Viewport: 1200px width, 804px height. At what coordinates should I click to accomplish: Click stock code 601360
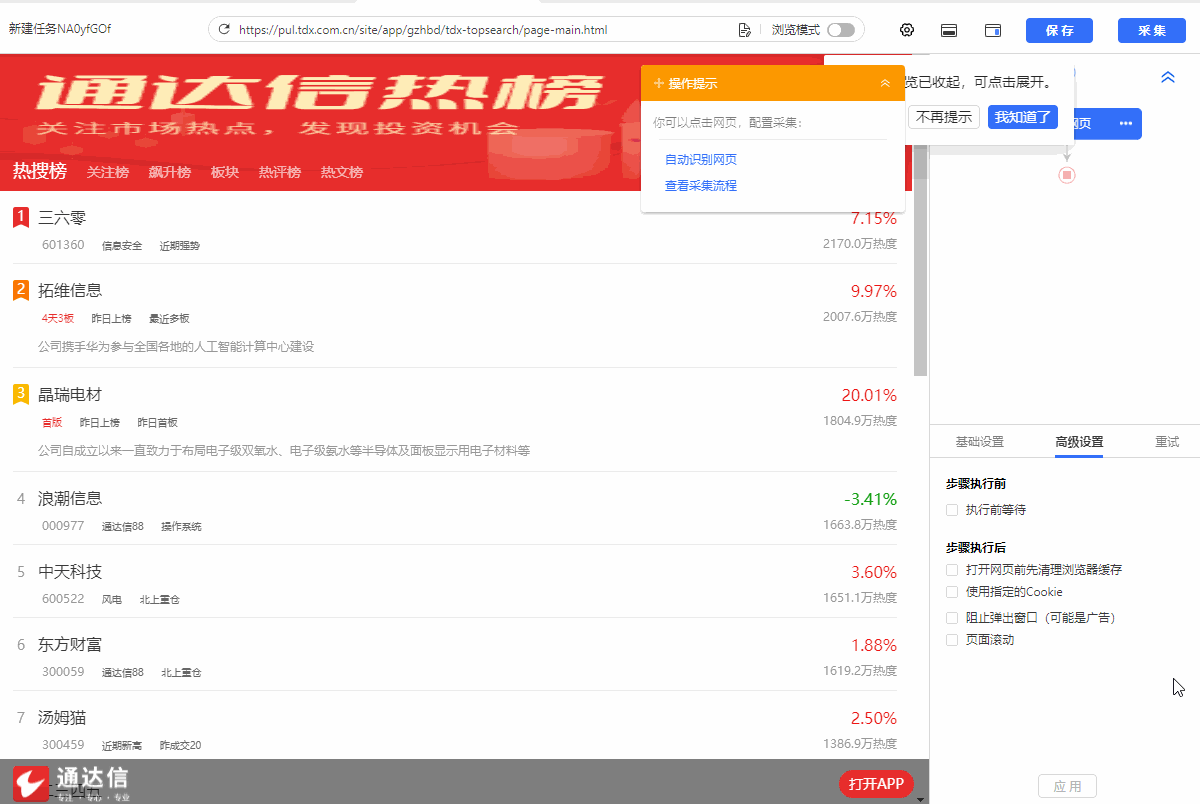point(63,245)
